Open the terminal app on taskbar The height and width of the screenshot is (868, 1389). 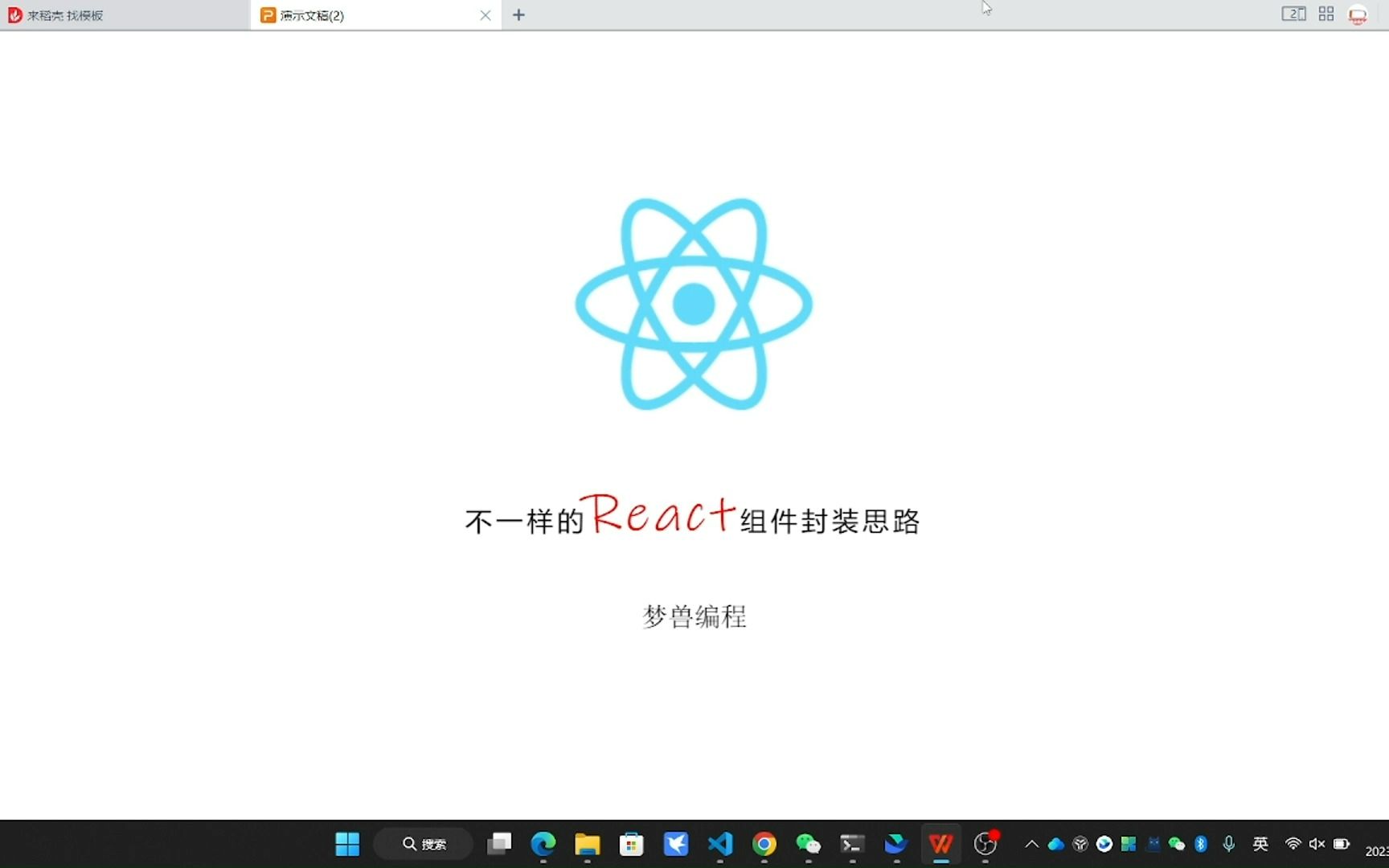tap(852, 844)
